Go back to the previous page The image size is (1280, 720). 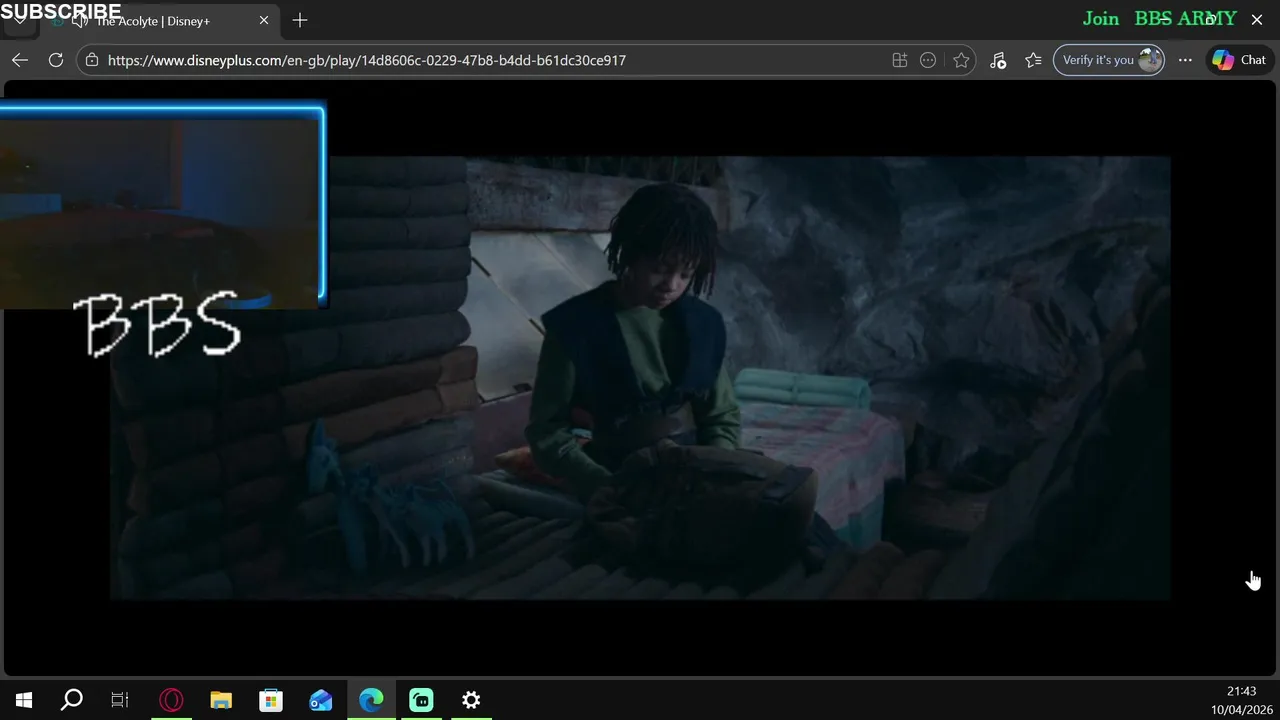(x=20, y=60)
